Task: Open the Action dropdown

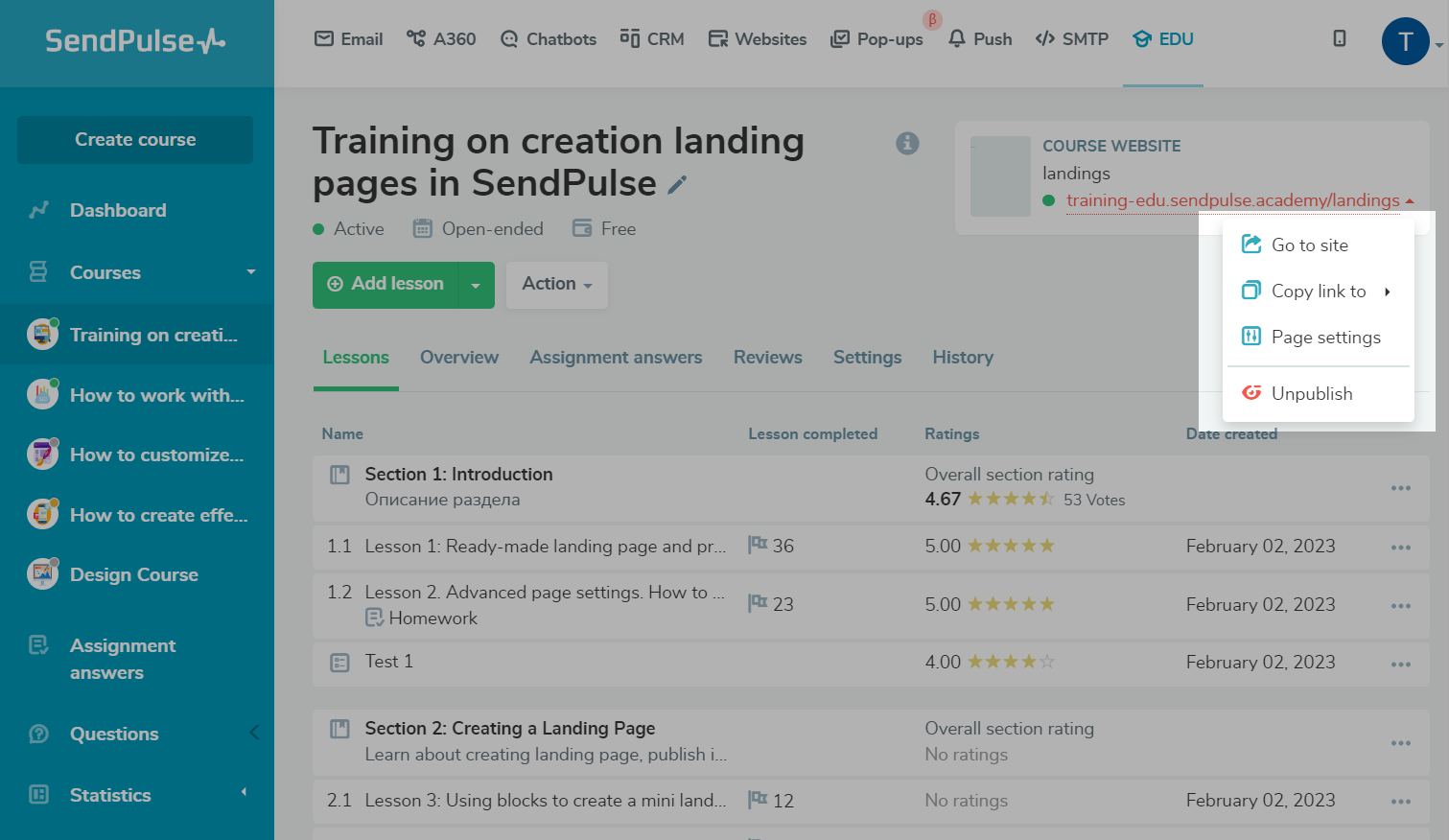Action: pyautogui.click(x=557, y=285)
